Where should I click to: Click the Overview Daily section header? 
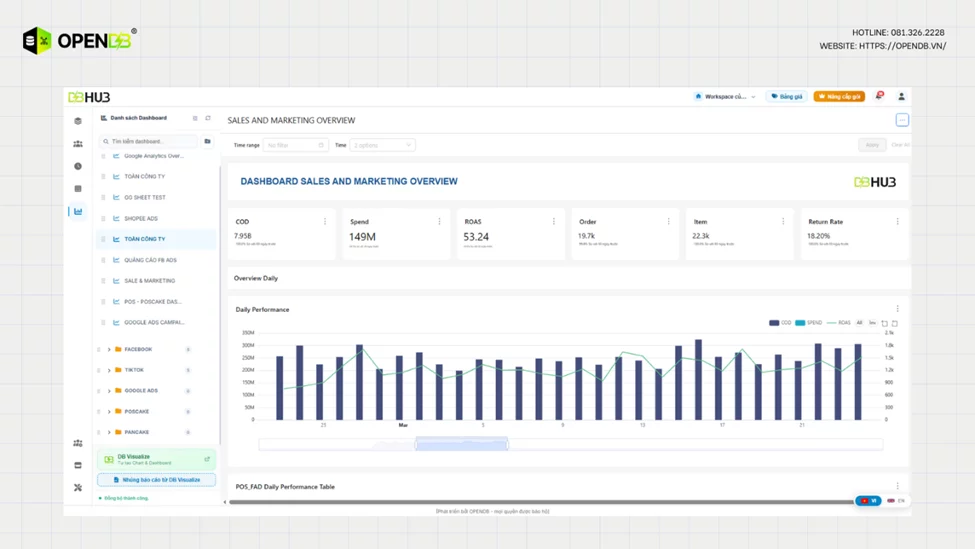[256, 278]
